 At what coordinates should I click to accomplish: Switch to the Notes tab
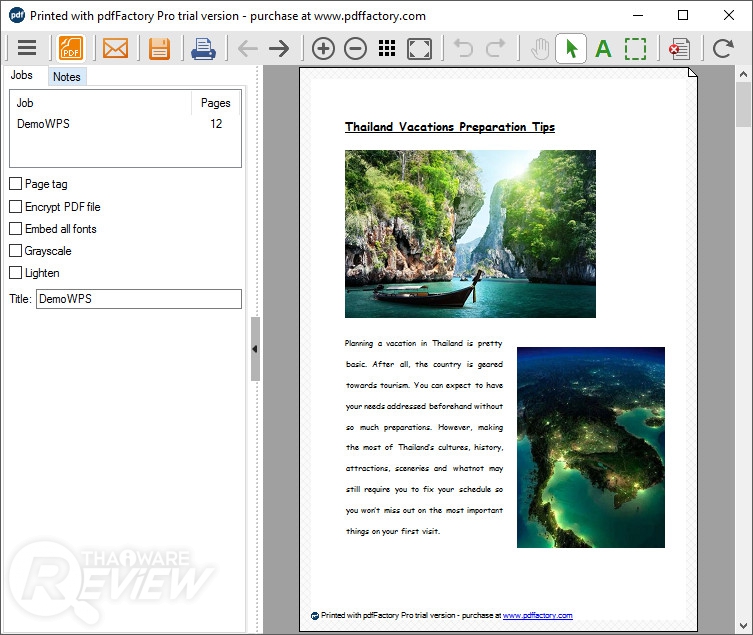click(67, 77)
